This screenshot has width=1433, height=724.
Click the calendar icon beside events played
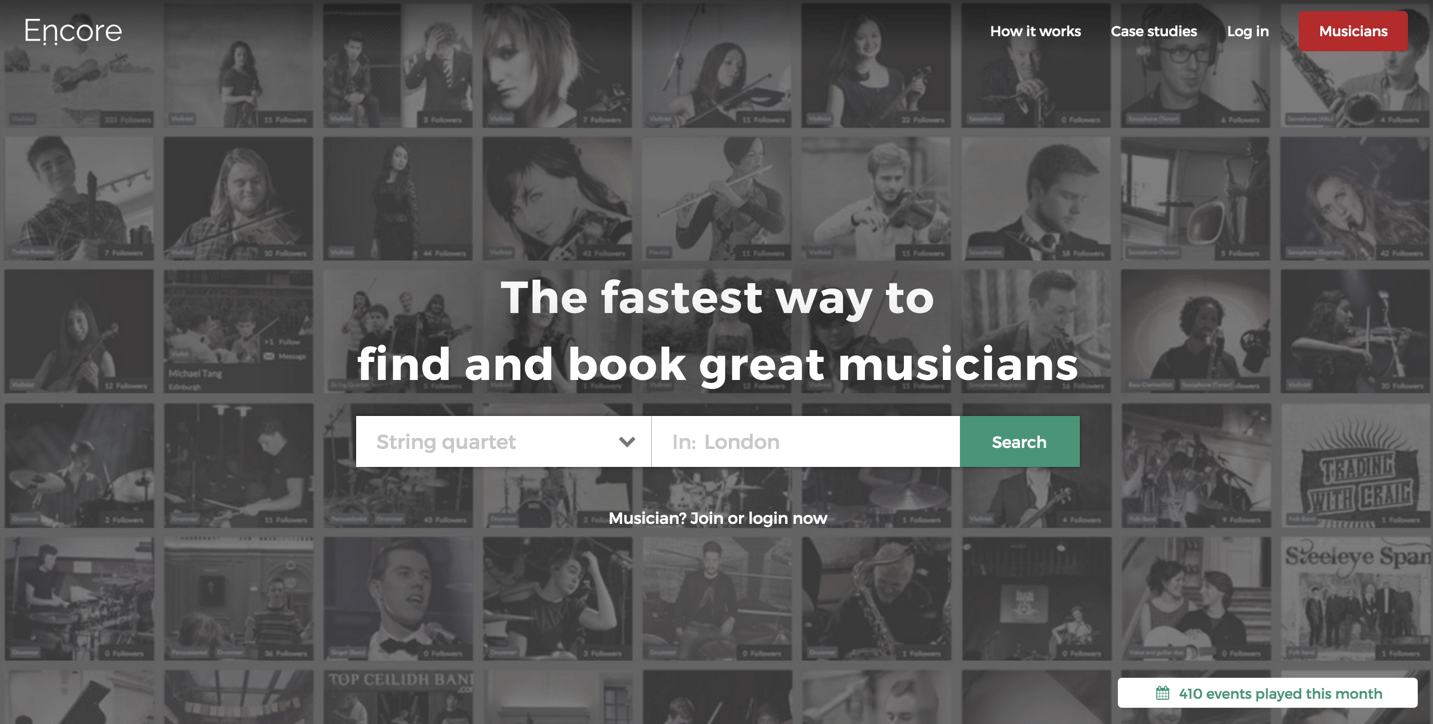pyautogui.click(x=1162, y=693)
